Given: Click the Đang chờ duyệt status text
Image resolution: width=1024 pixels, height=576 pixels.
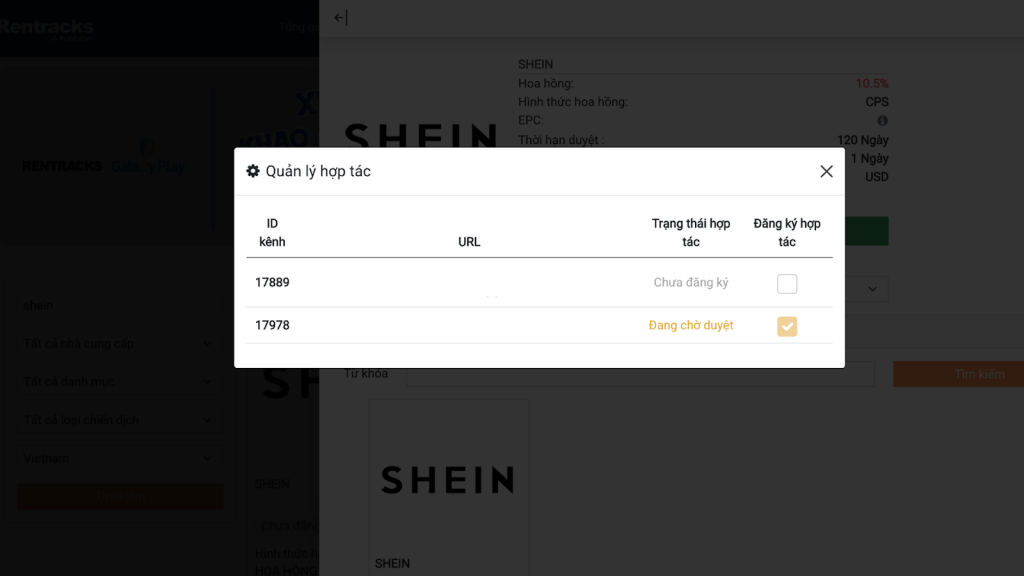Looking at the screenshot, I should (x=691, y=326).
